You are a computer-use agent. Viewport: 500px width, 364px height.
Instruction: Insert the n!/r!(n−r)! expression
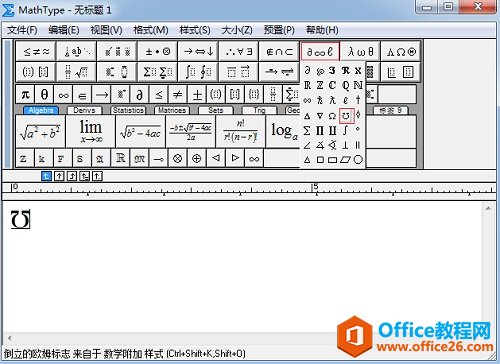[241, 131]
